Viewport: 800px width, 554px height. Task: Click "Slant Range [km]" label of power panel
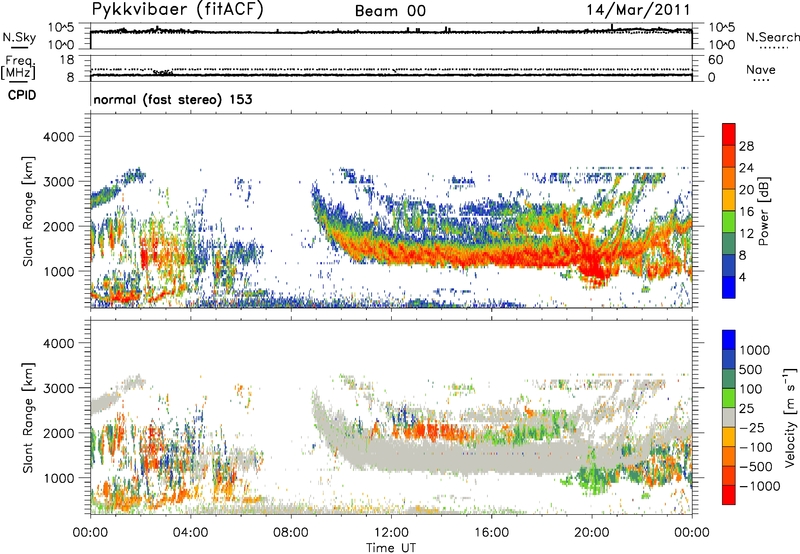28,211
